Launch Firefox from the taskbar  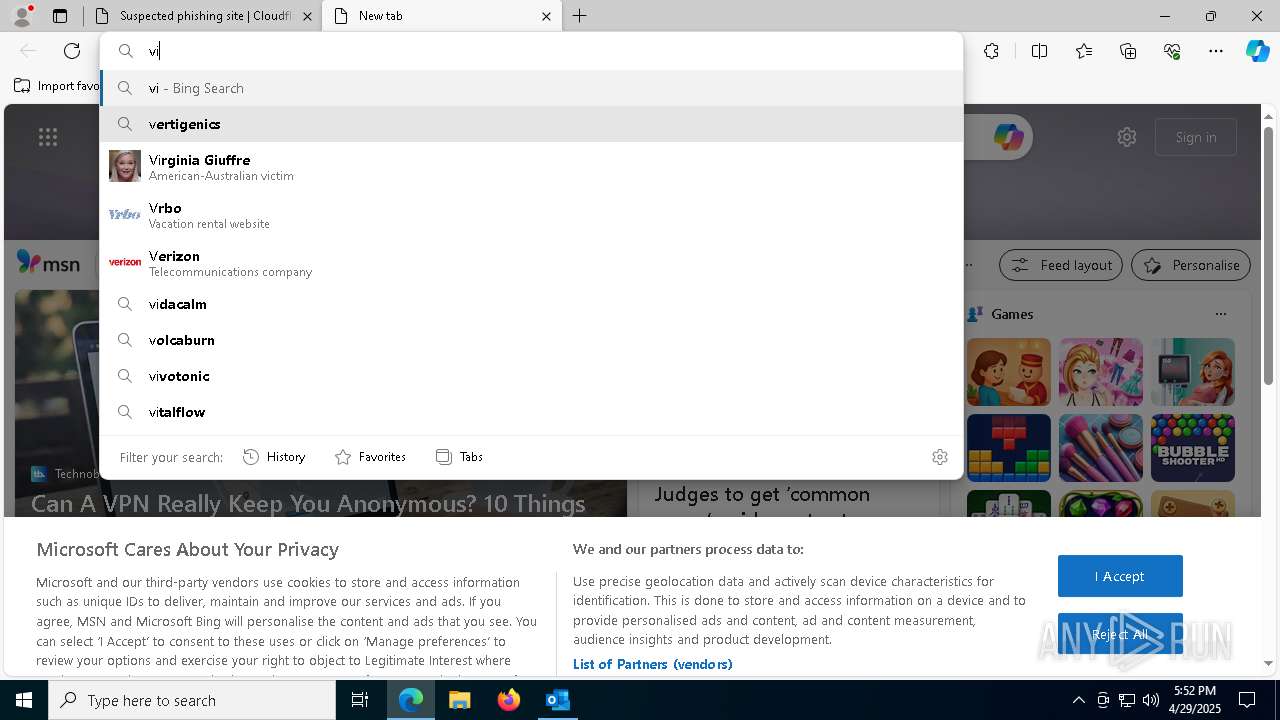pyautogui.click(x=509, y=700)
